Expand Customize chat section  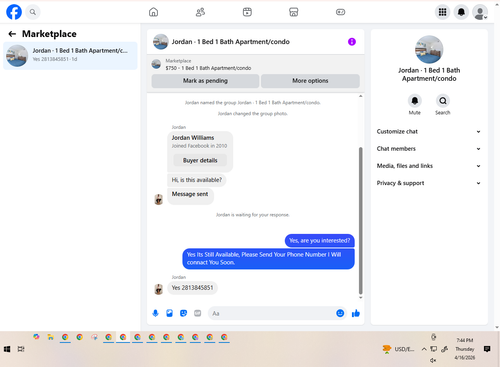tap(429, 132)
